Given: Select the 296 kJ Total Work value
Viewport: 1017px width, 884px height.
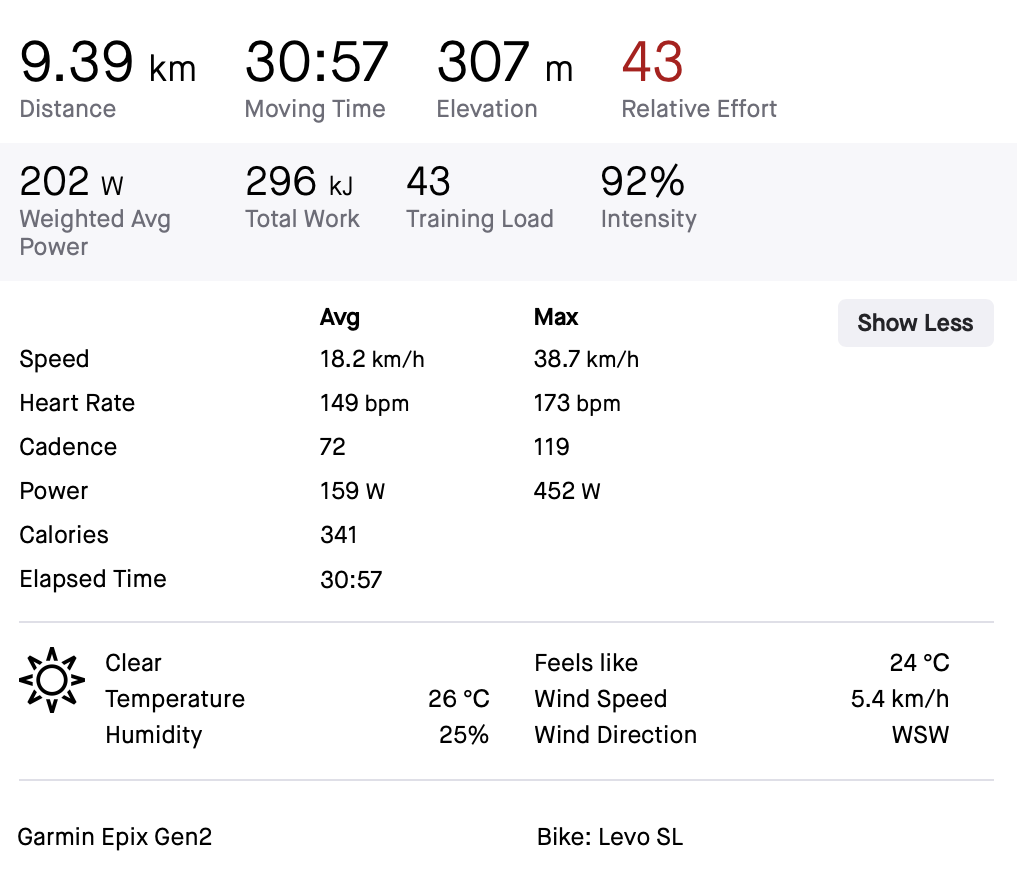Looking at the screenshot, I should (299, 181).
